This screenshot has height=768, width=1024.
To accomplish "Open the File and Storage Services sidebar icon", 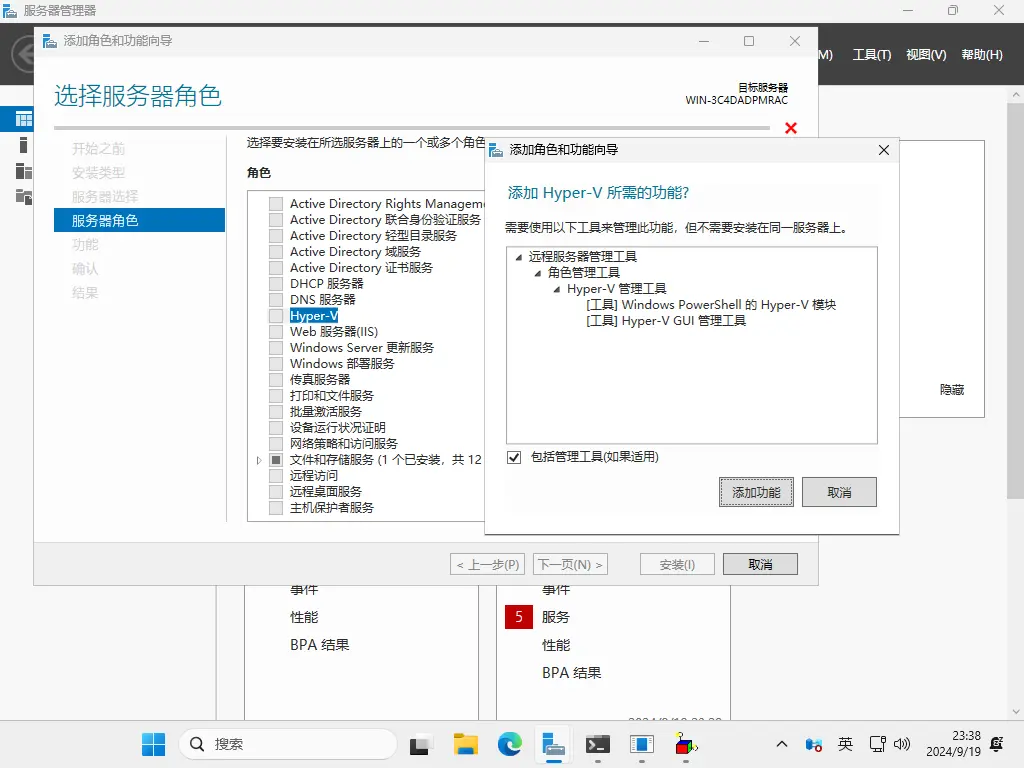I will coord(24,196).
